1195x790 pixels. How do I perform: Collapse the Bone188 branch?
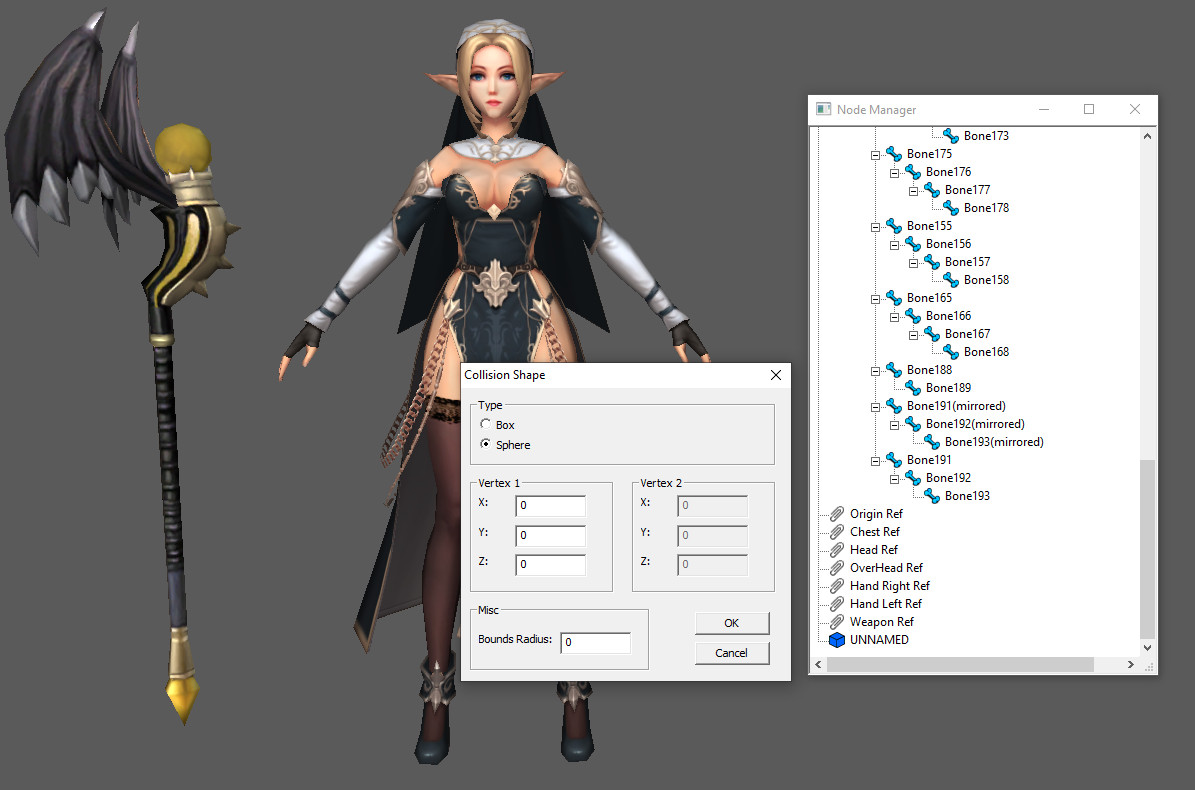click(x=875, y=372)
